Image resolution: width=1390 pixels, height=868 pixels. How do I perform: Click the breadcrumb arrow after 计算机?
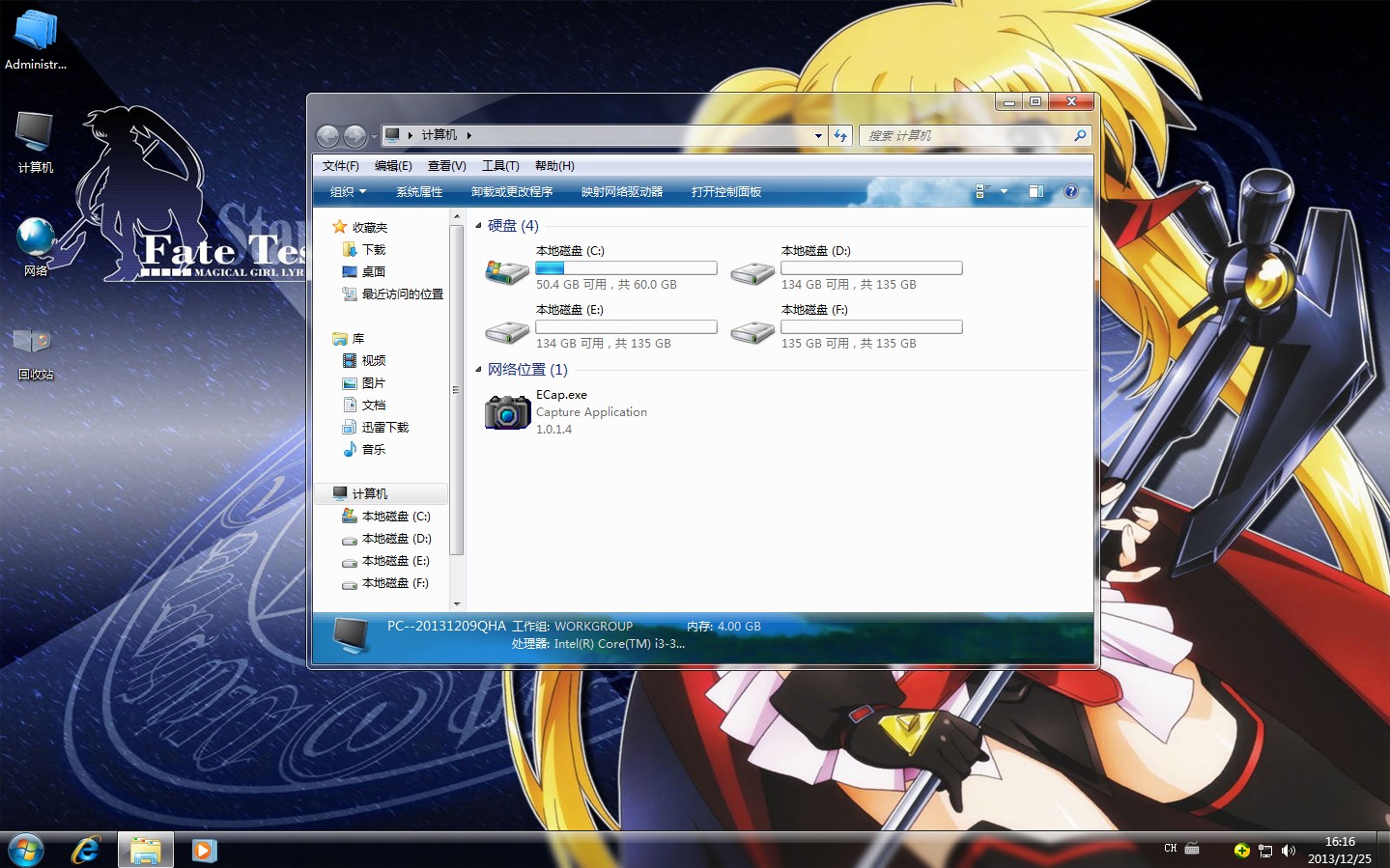(x=468, y=136)
